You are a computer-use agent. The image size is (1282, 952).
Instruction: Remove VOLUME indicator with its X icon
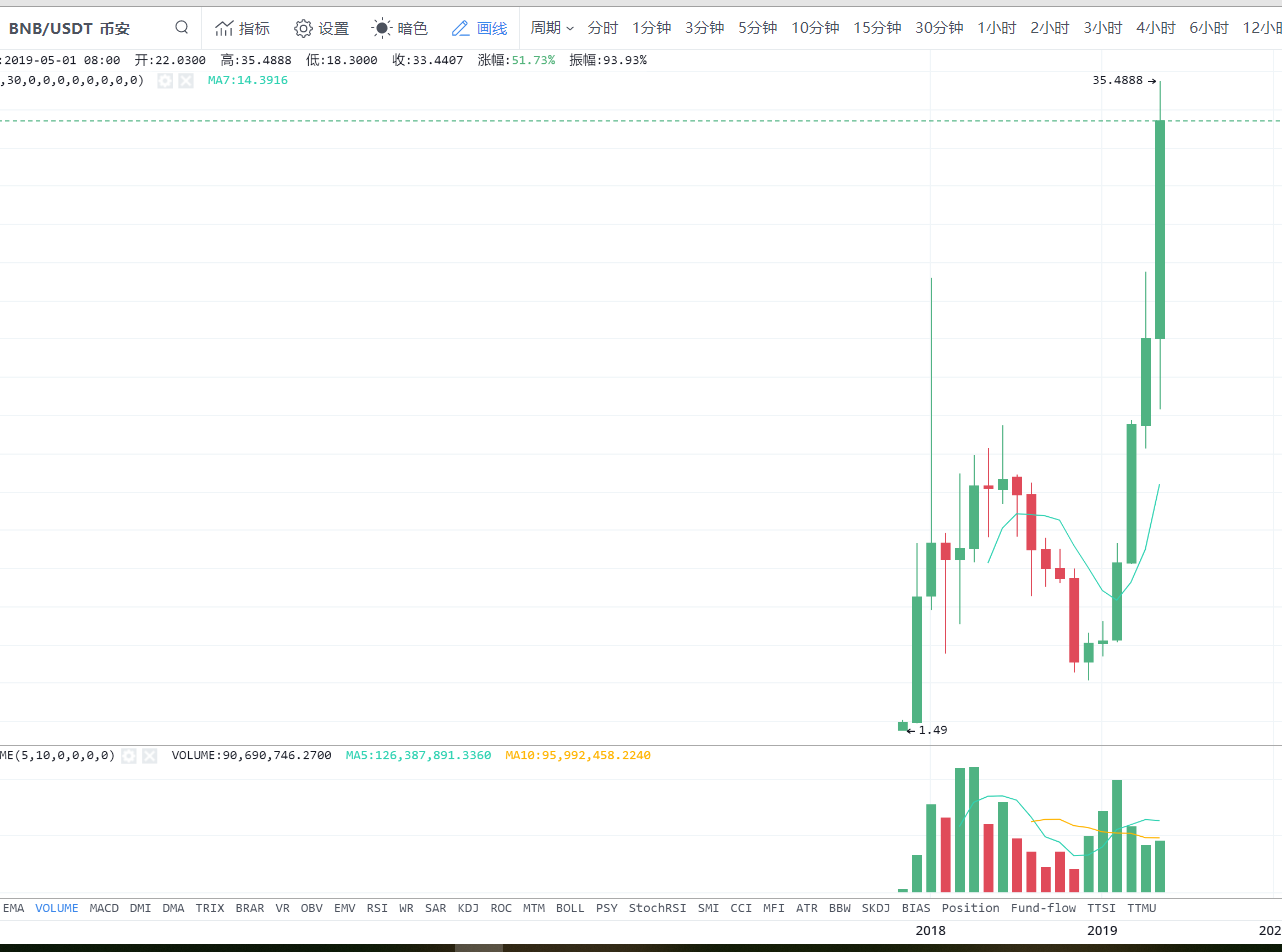click(x=149, y=756)
